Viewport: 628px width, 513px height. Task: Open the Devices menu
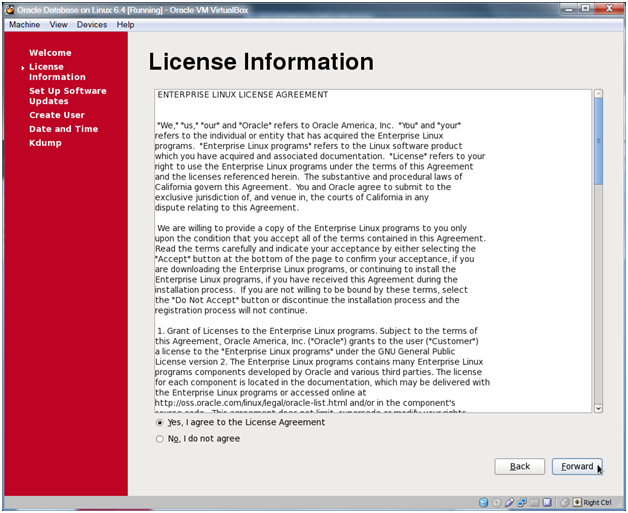[92, 24]
